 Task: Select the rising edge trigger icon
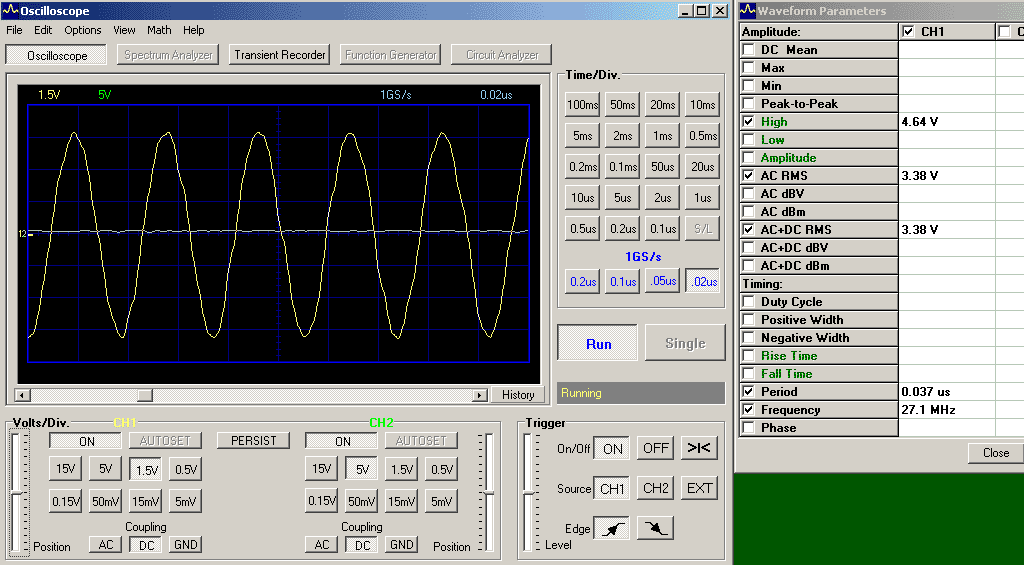pos(612,528)
